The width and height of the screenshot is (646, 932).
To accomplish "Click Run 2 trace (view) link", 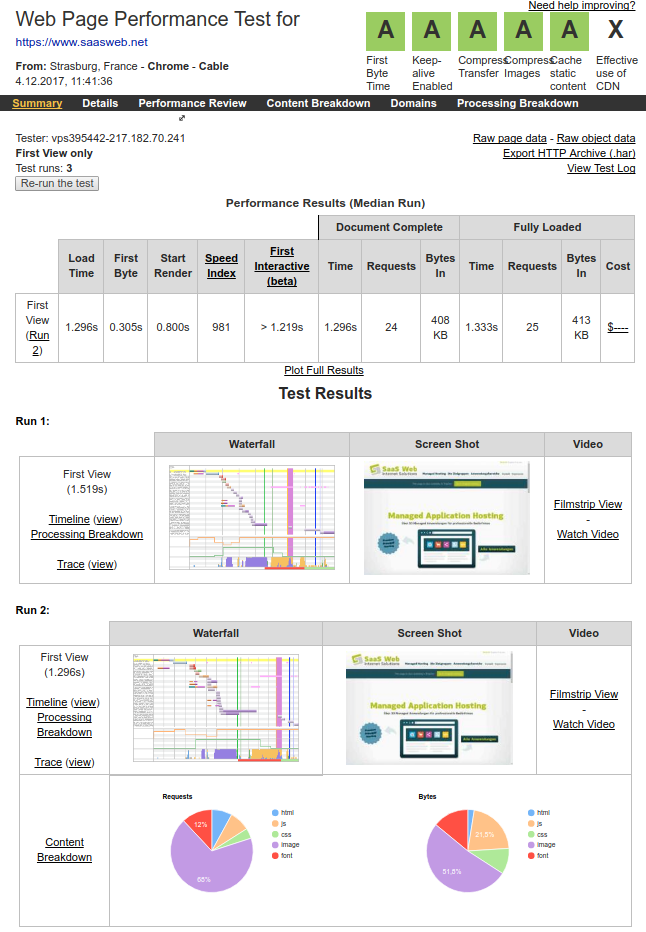I will (80, 762).
